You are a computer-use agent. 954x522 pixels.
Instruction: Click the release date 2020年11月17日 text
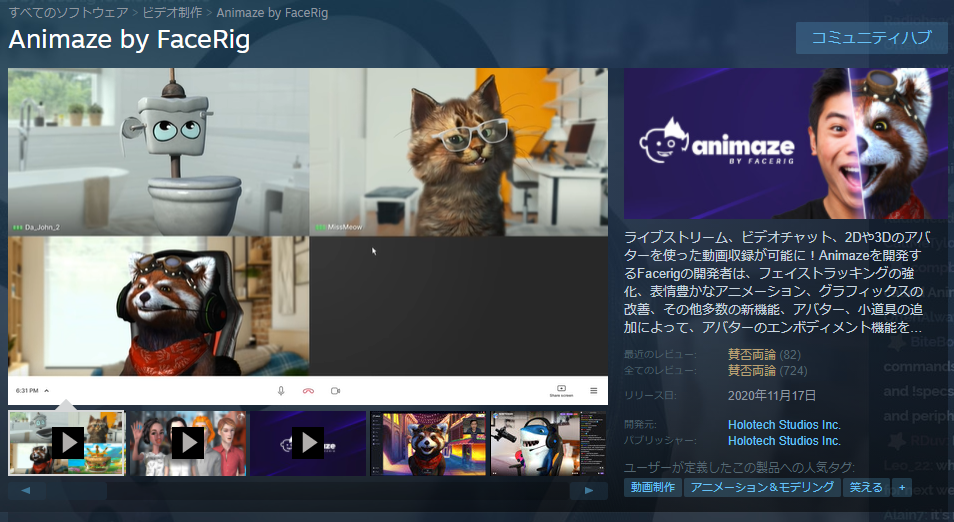771,395
